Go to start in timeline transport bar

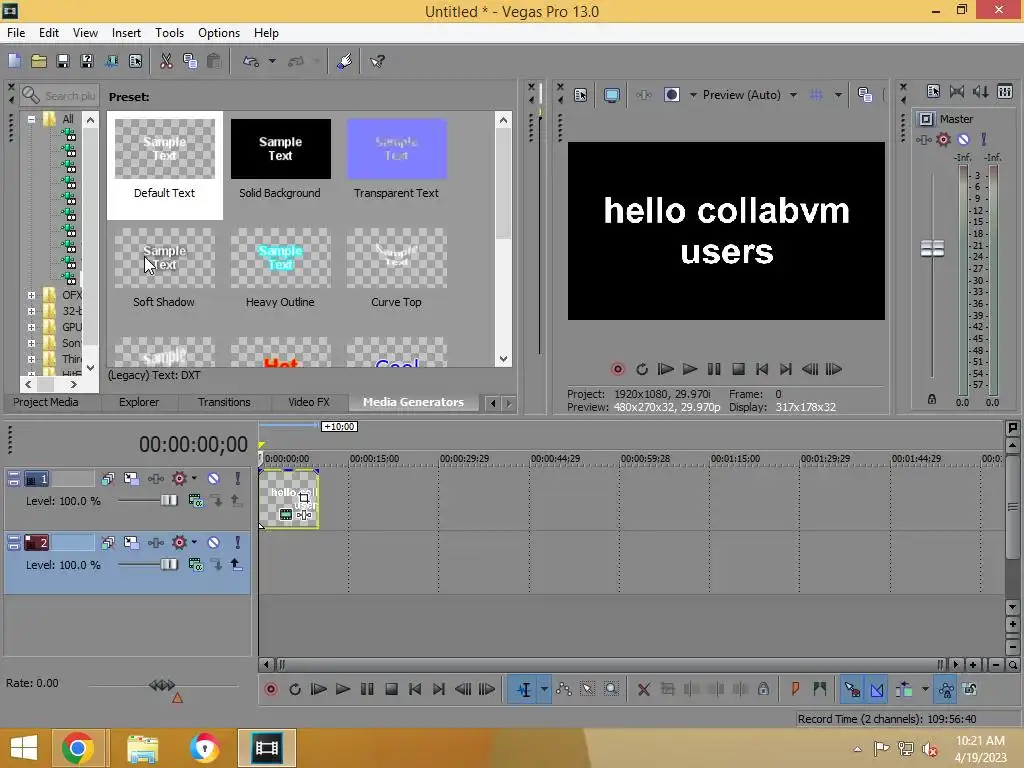click(x=415, y=689)
